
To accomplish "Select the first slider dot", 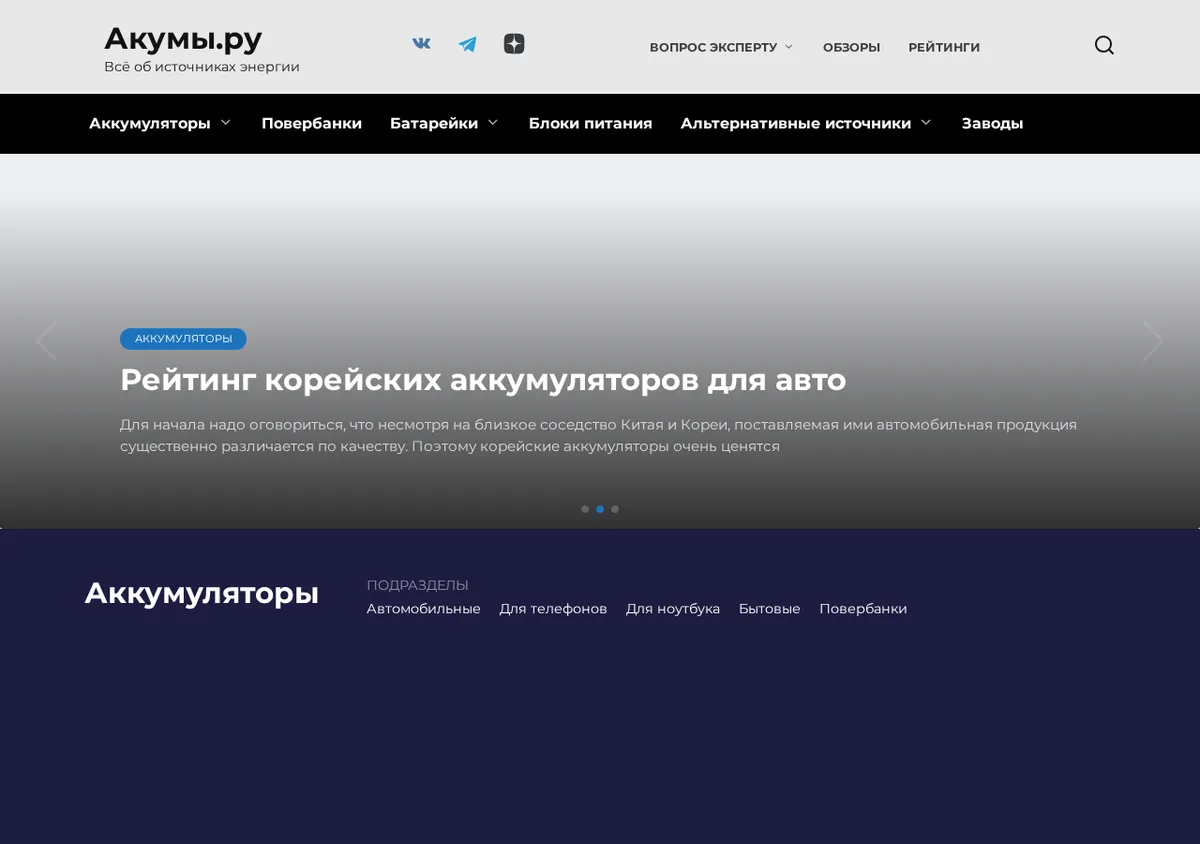I will coord(585,509).
